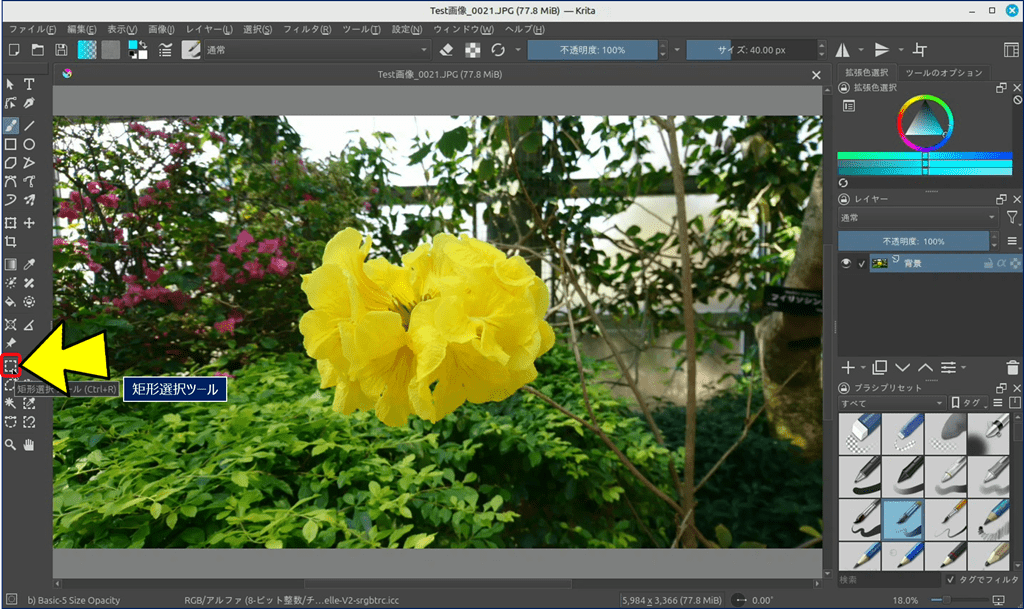Activate the Pan hand tool
The image size is (1024, 609).
(29, 444)
